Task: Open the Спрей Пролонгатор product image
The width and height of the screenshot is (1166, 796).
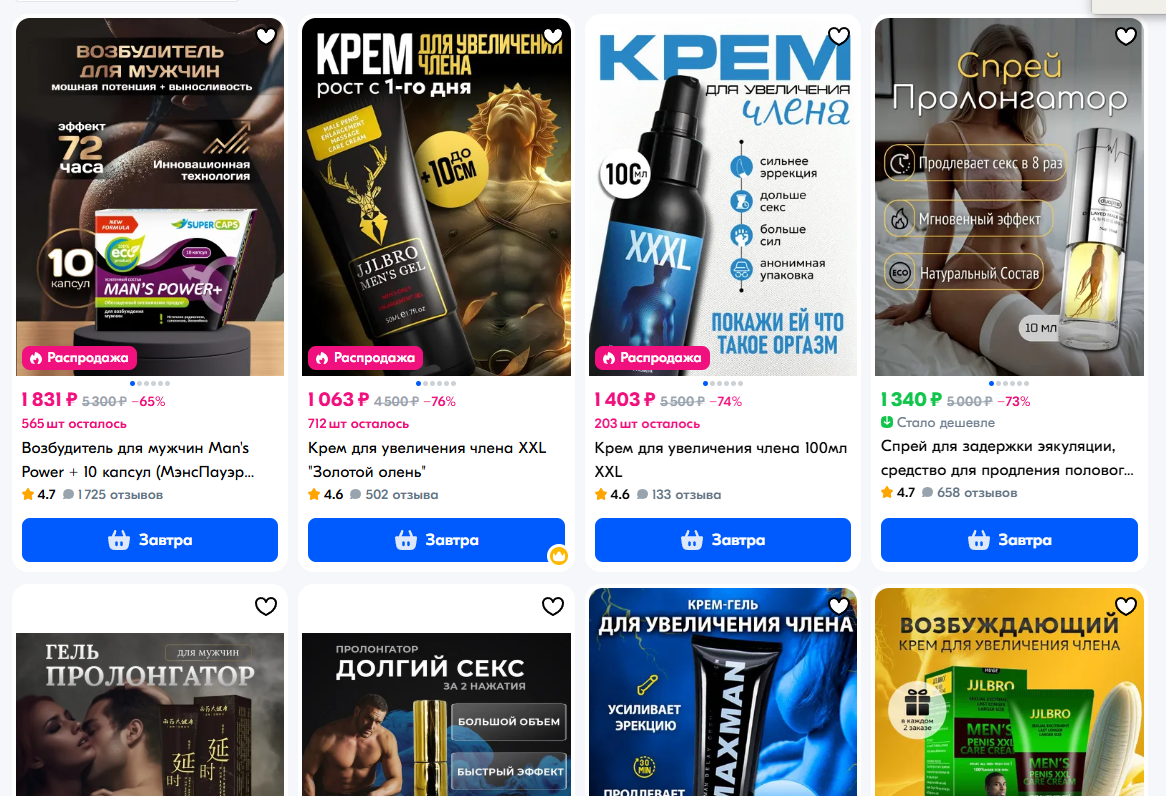Action: click(1009, 197)
